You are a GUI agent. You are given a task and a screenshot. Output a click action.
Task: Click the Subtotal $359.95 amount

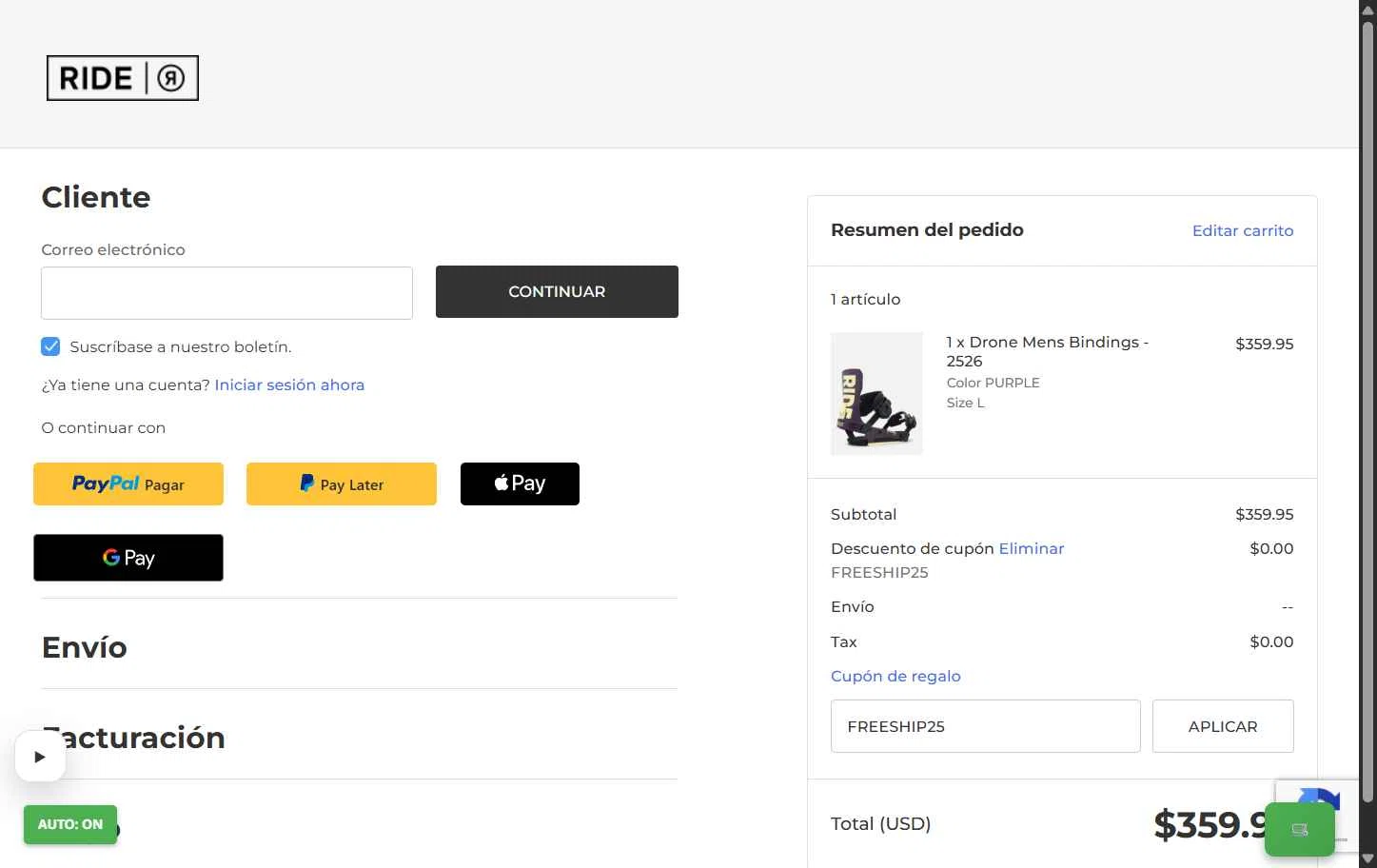[x=1264, y=514]
